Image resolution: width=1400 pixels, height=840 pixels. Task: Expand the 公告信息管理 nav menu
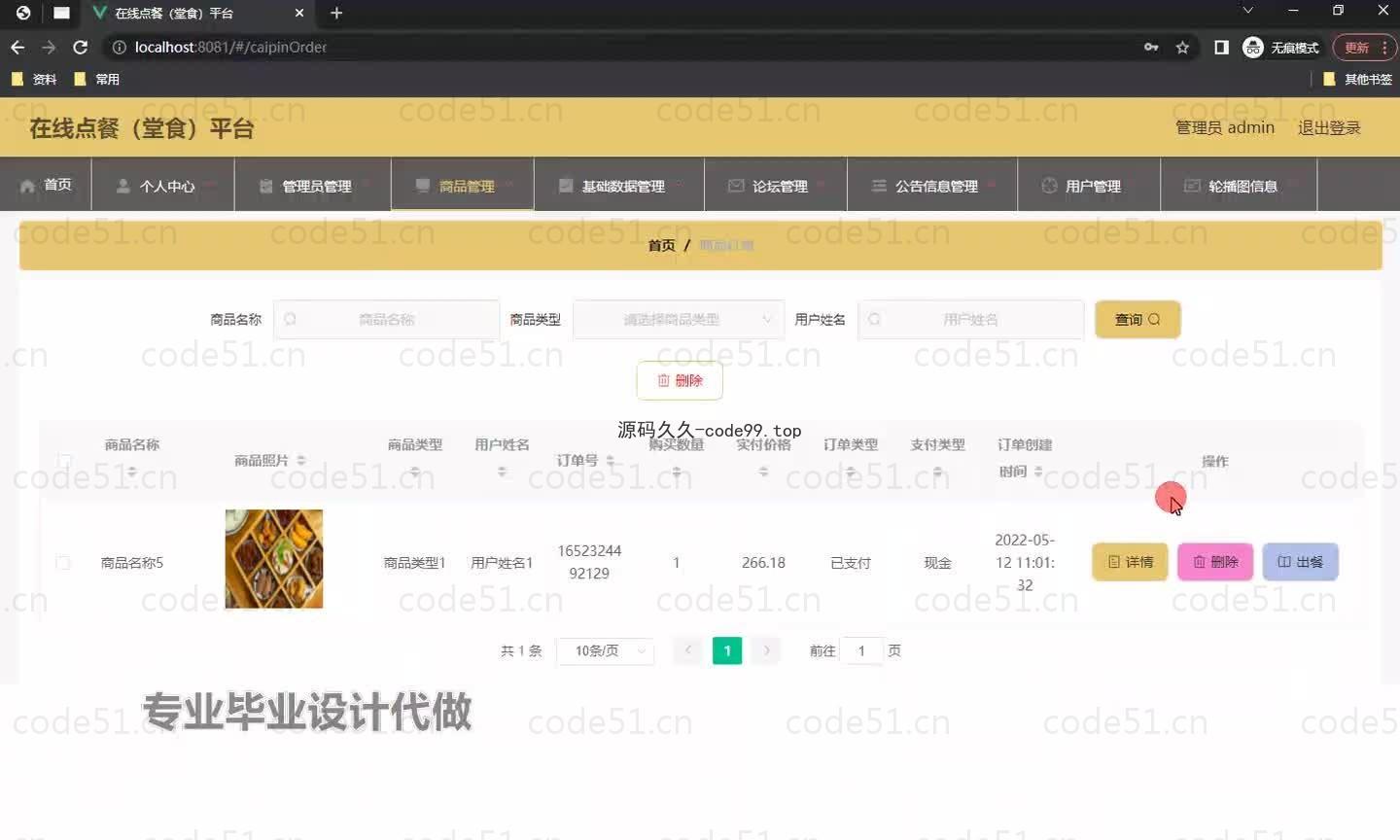coord(932,185)
